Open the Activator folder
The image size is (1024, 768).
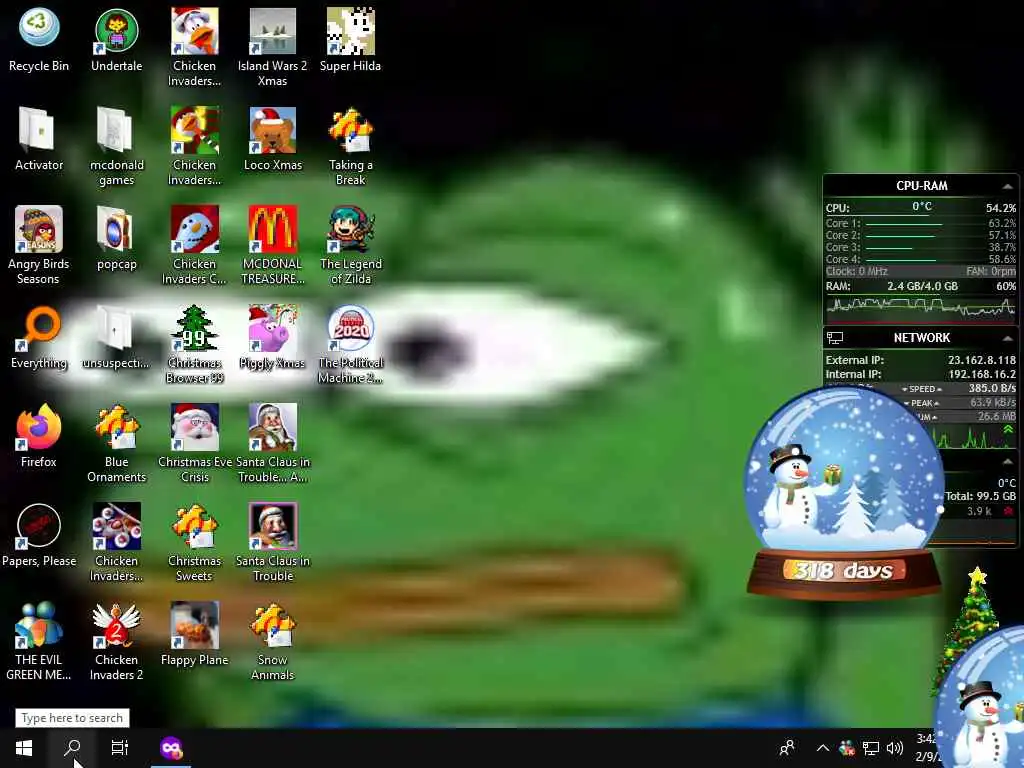(39, 138)
